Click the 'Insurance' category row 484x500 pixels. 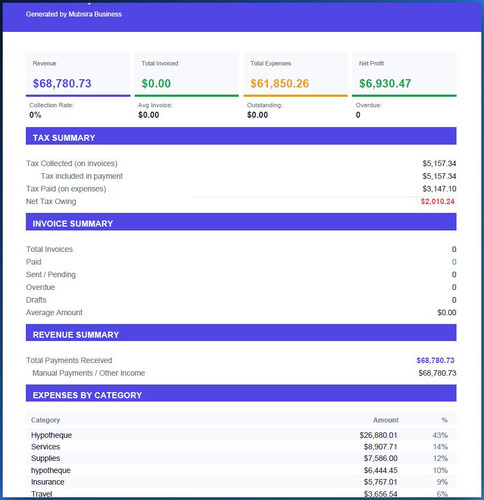[241, 482]
